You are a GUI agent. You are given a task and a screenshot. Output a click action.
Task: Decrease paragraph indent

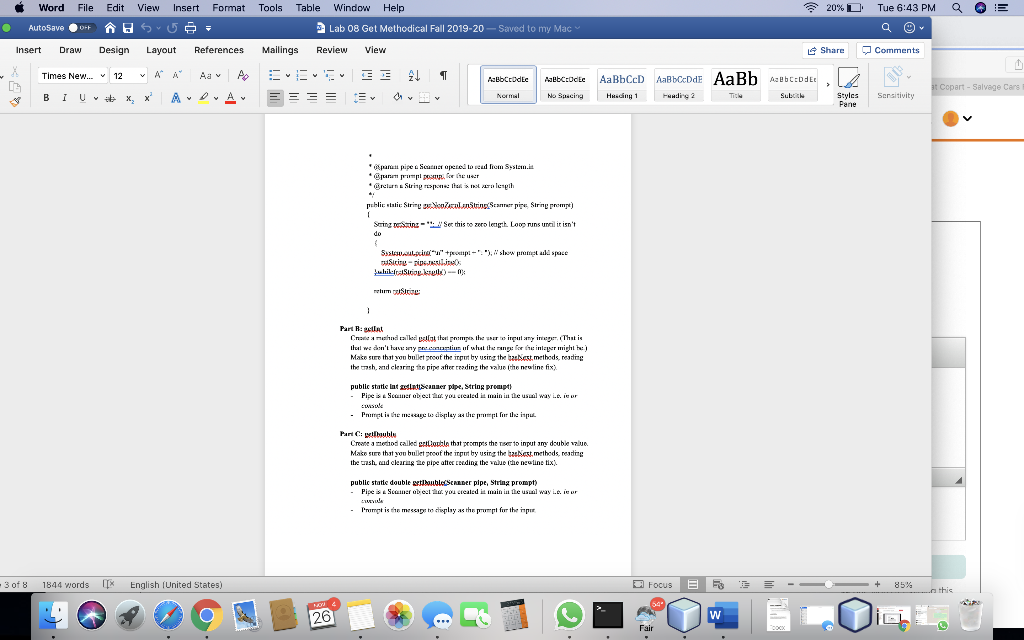(x=366, y=76)
